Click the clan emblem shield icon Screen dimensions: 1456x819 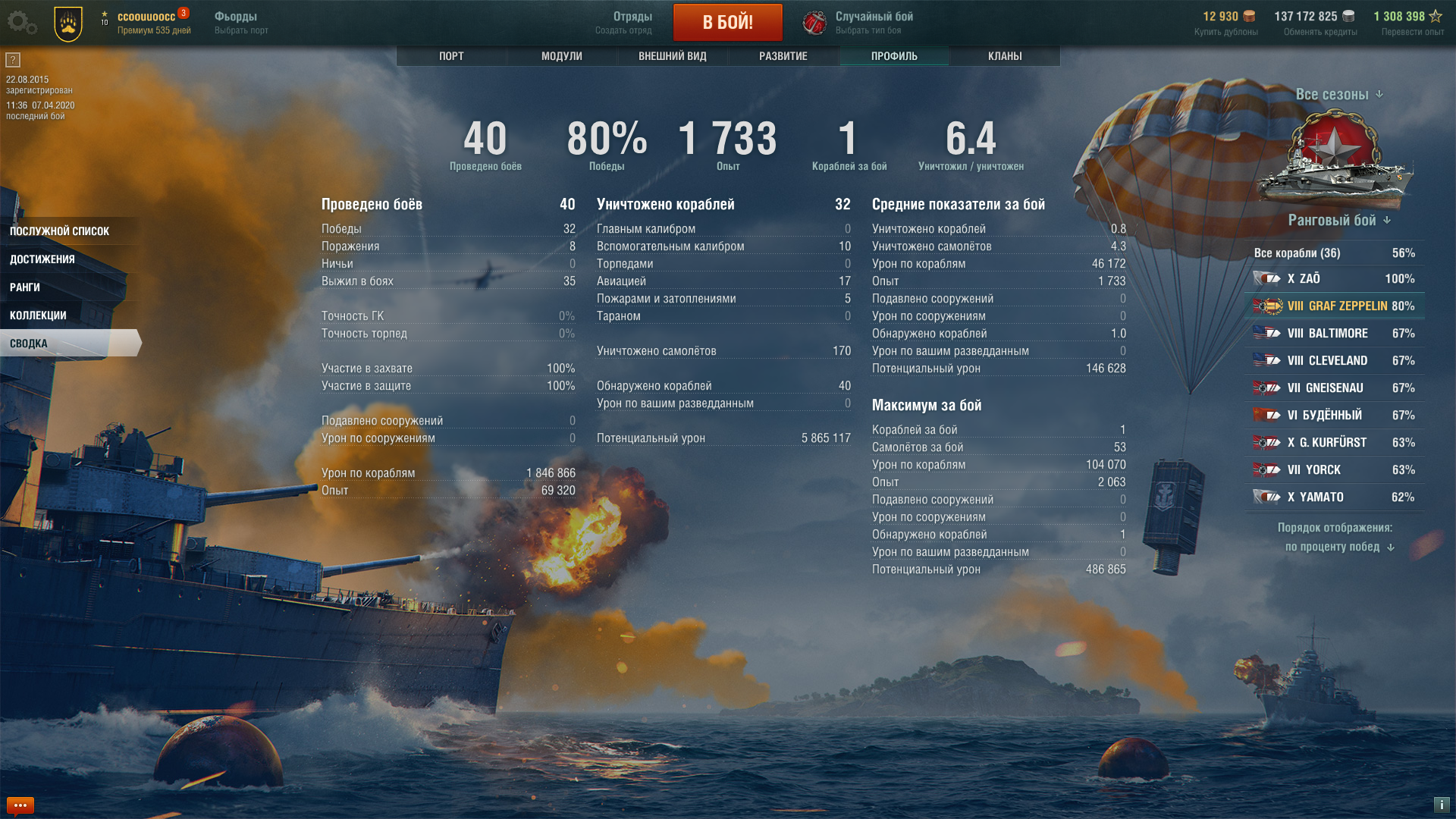click(68, 24)
